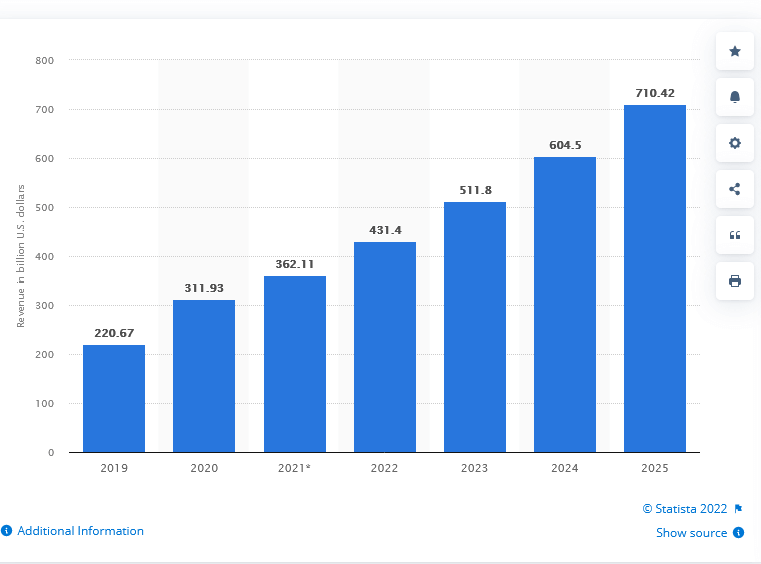Click the 700 y-axis tick label
Viewport: 761px width, 564px height.
click(x=45, y=110)
